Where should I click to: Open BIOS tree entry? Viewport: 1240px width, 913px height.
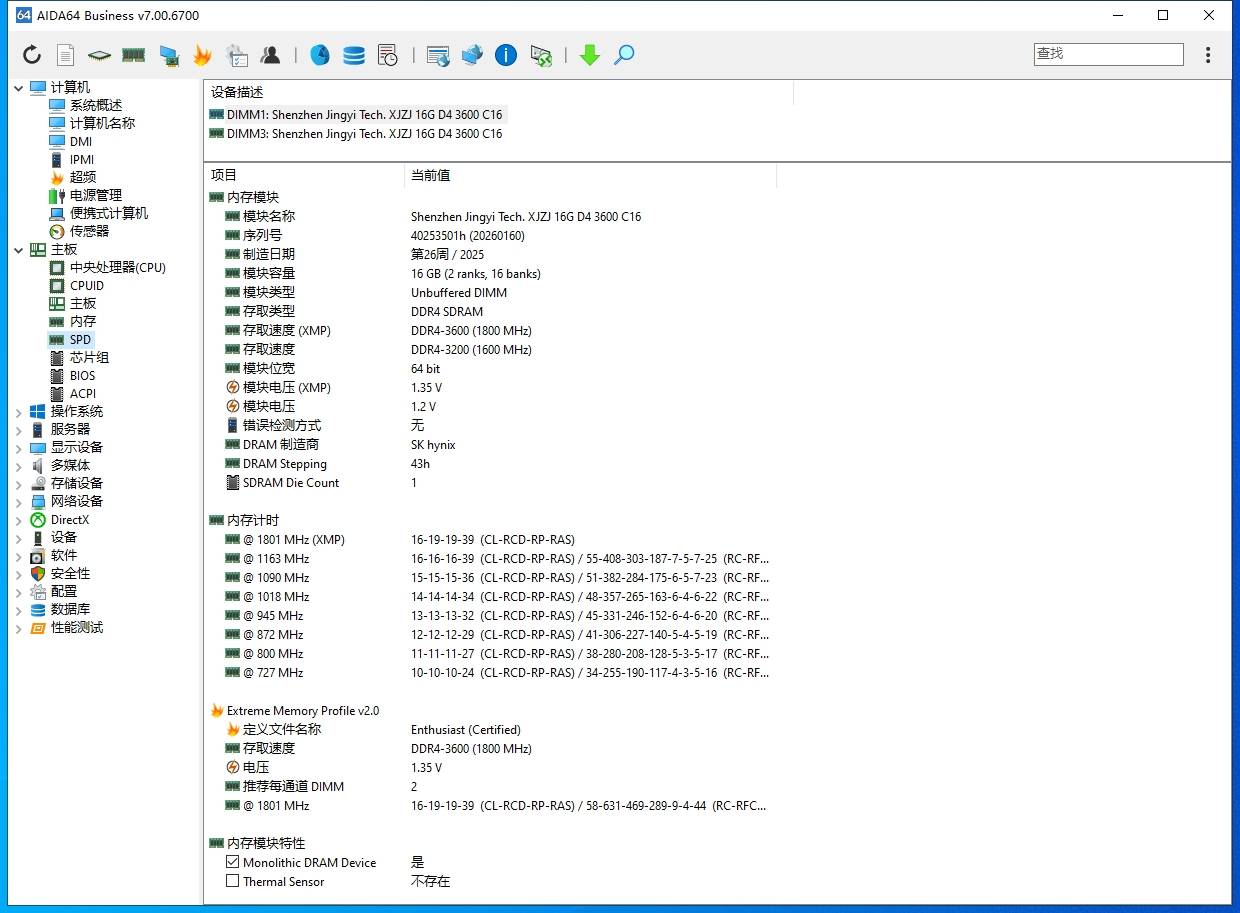(83, 376)
